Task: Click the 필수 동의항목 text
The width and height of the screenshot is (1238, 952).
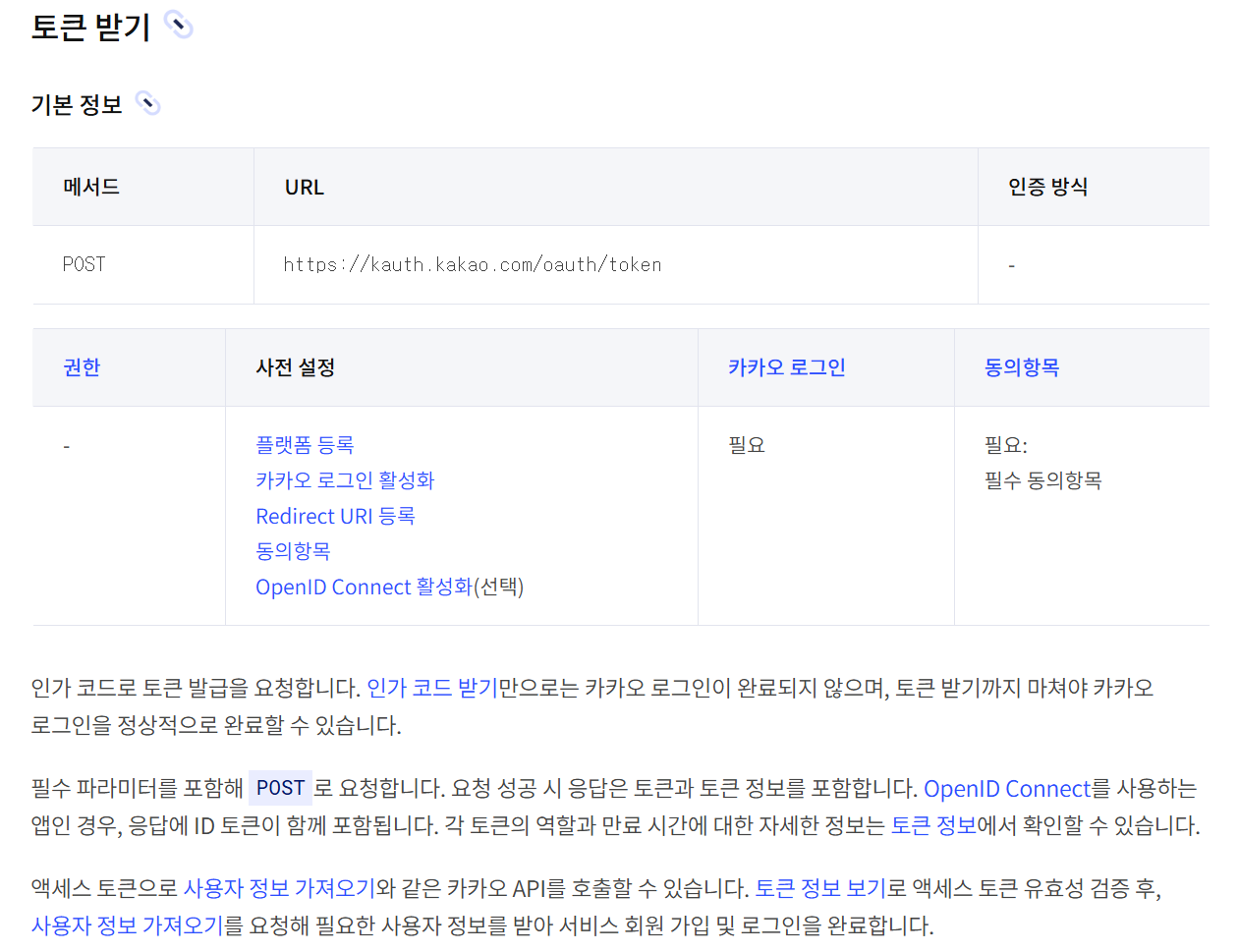Action: coord(1043,480)
